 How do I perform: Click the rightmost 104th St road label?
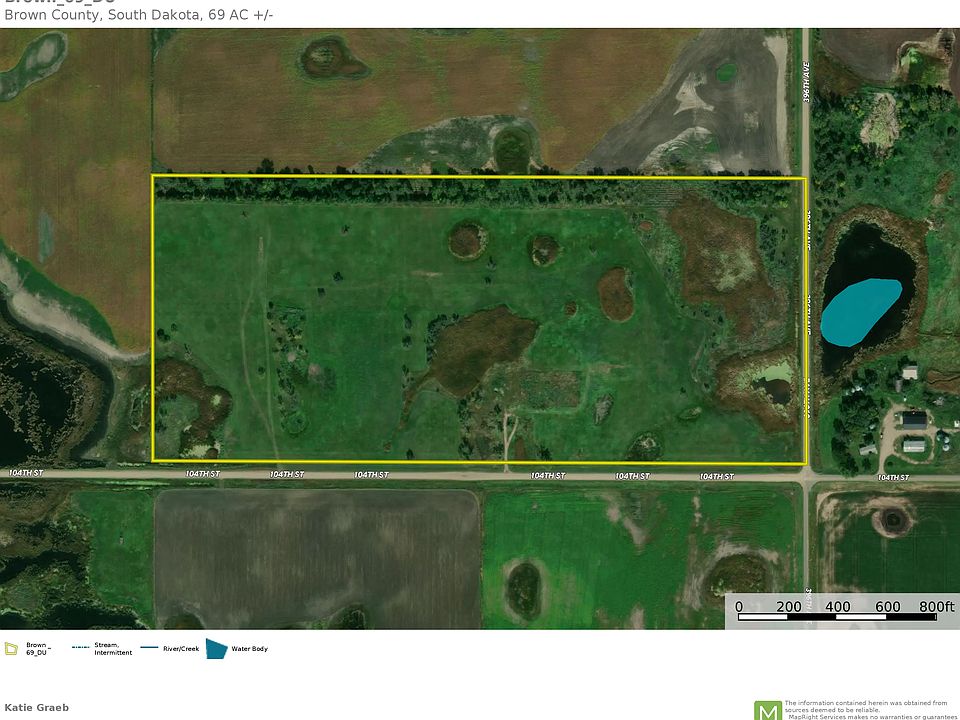click(892, 478)
